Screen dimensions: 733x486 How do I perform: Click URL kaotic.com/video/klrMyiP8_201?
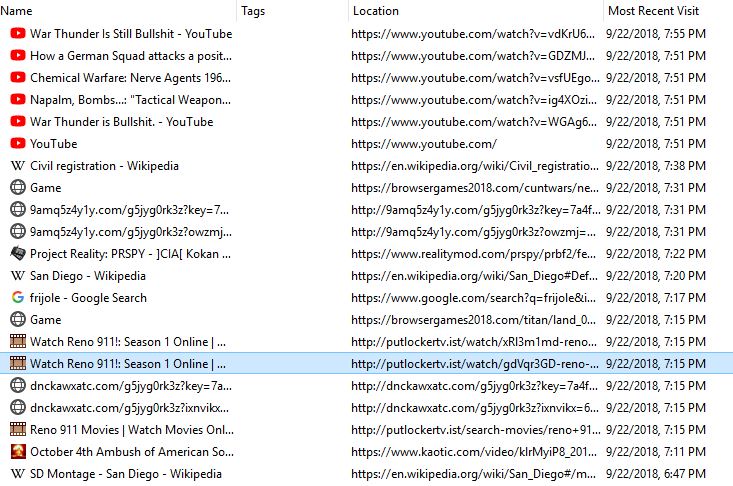click(x=474, y=451)
